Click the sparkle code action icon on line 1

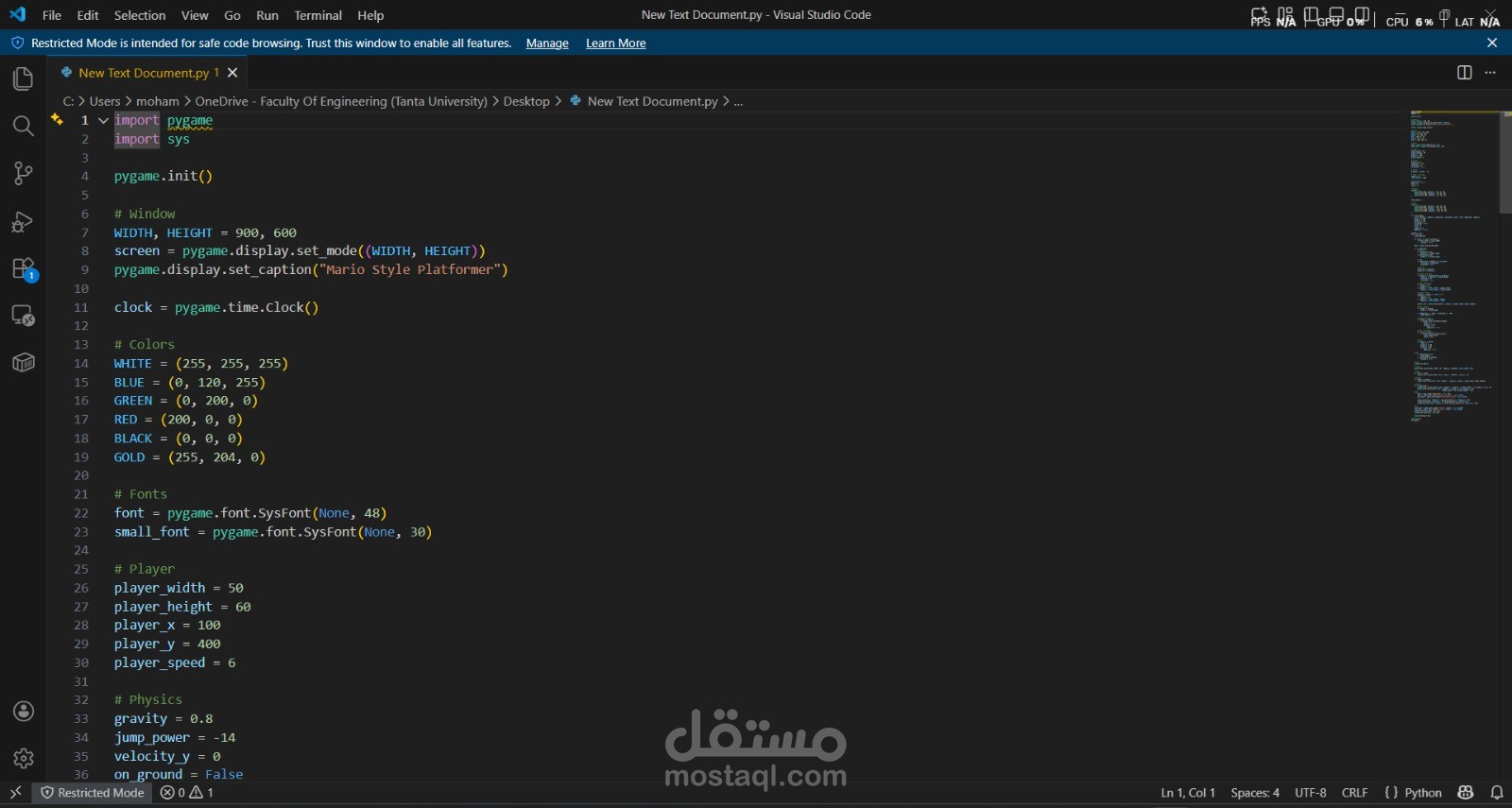pyautogui.click(x=57, y=120)
